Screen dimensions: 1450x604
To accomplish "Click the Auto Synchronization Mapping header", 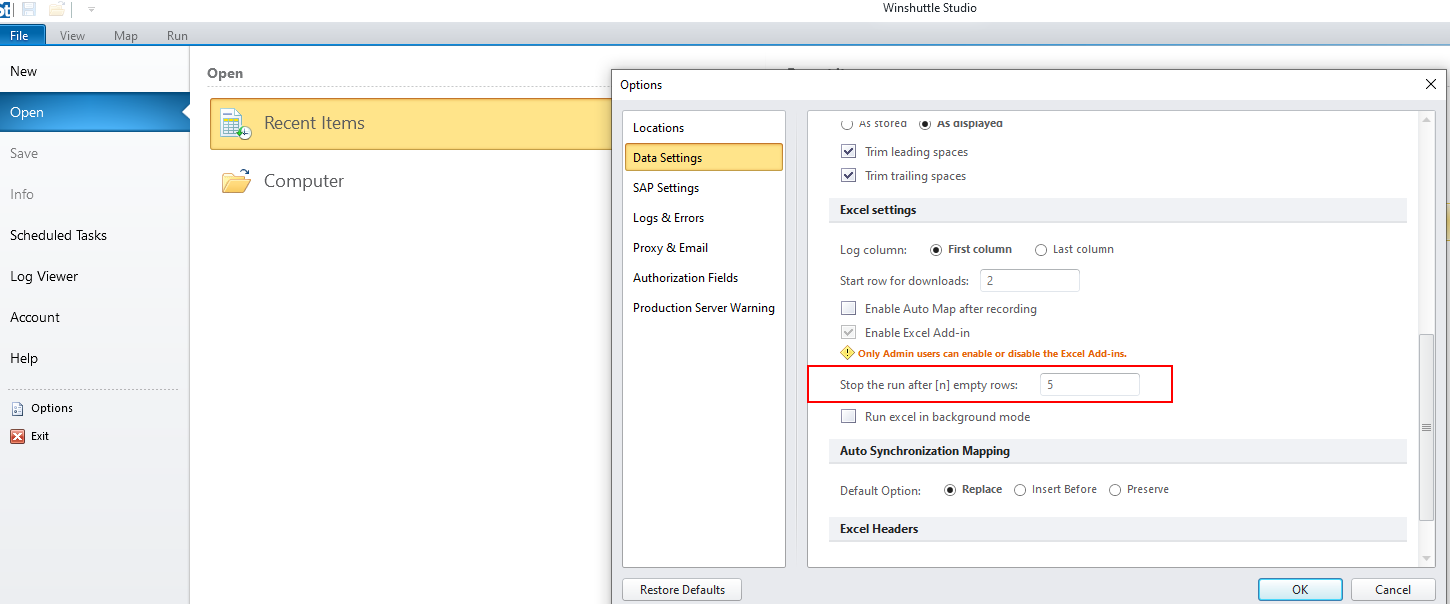I will (1117, 451).
